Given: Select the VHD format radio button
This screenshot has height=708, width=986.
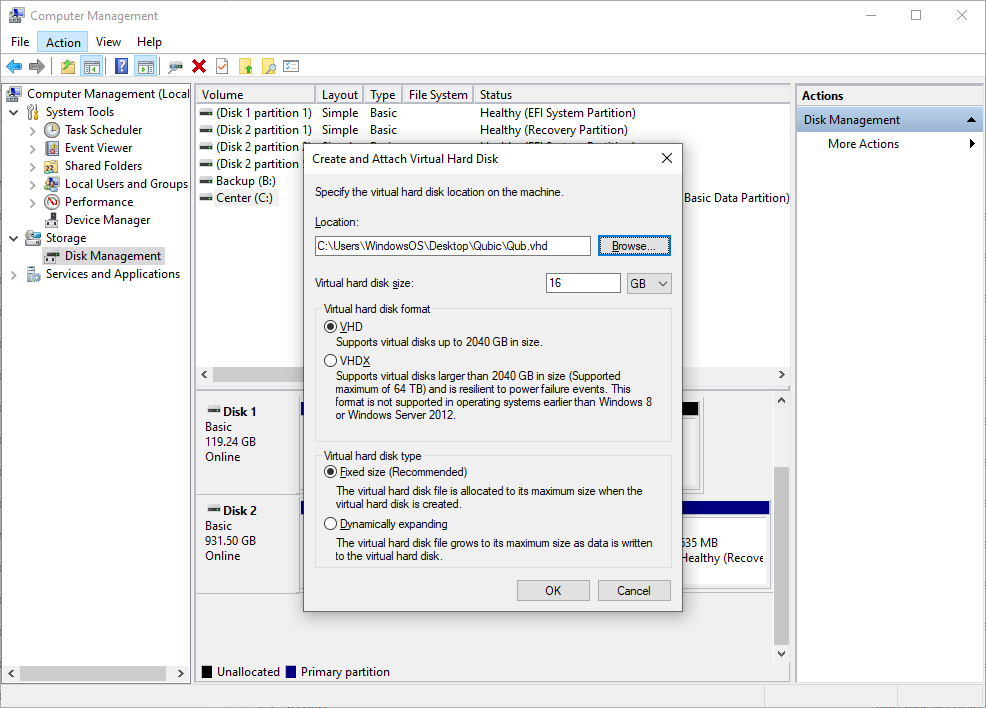Looking at the screenshot, I should pyautogui.click(x=330, y=326).
